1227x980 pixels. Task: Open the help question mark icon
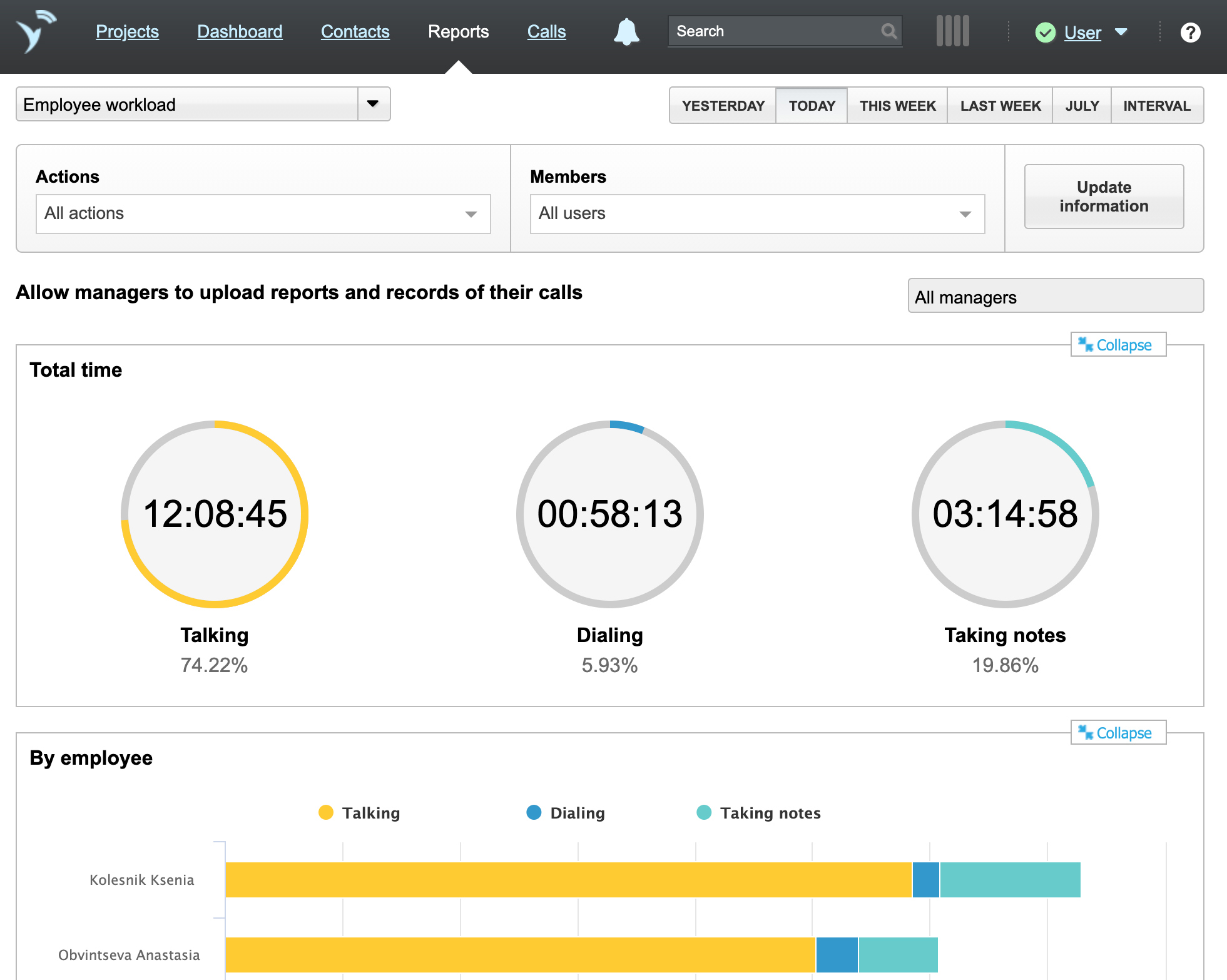pyautogui.click(x=1190, y=33)
